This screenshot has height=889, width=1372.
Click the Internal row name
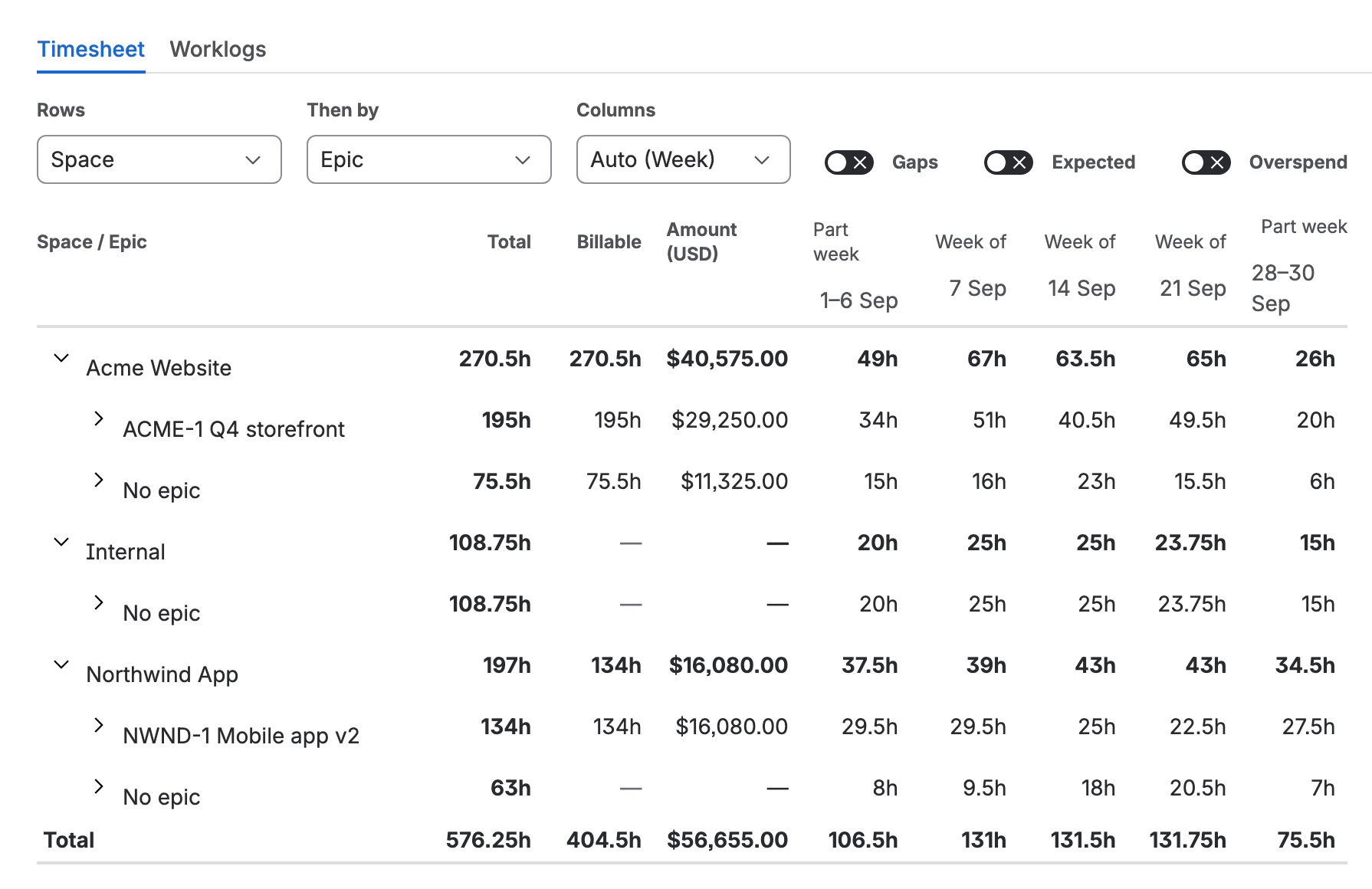126,552
